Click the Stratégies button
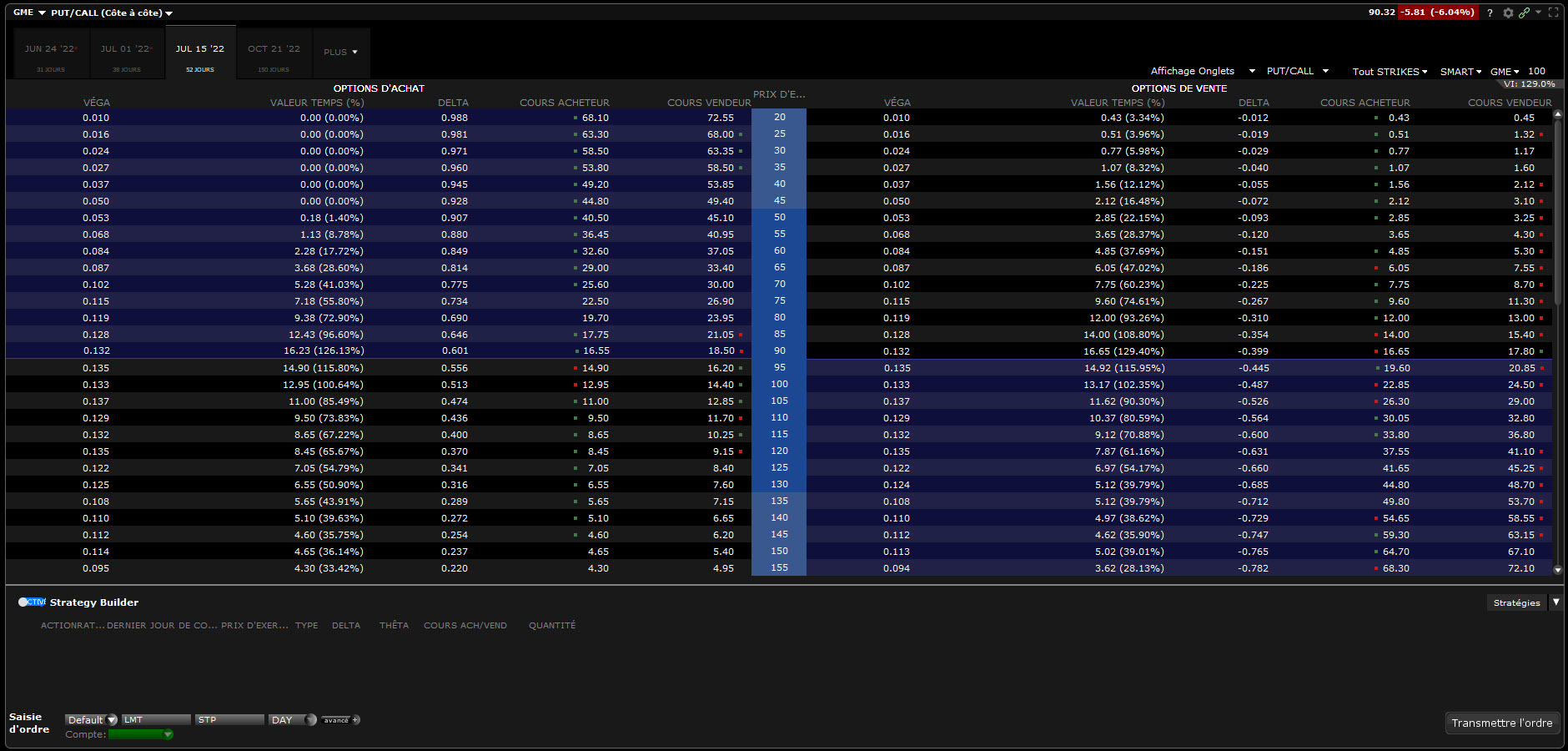 [1516, 602]
